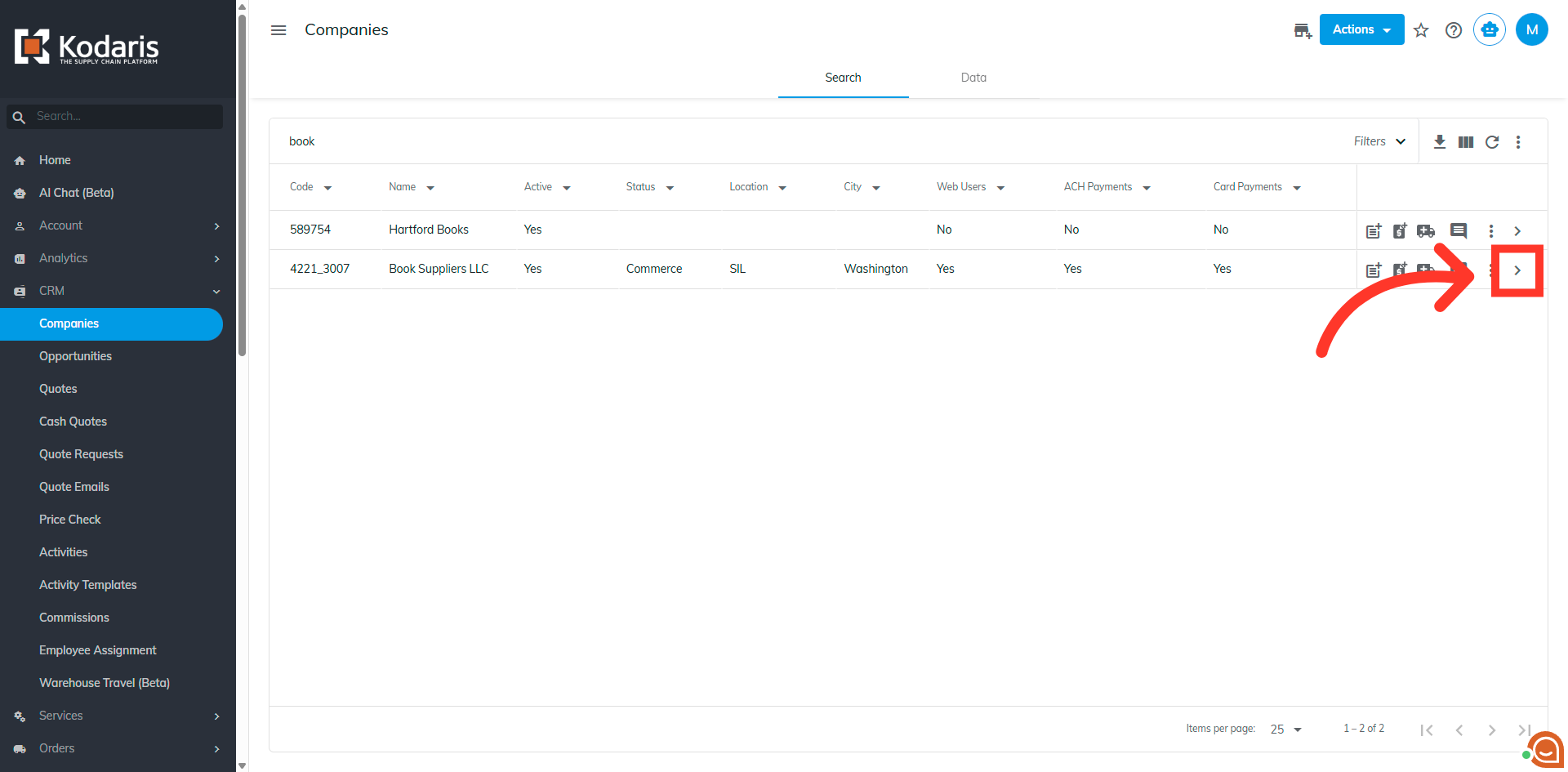Go to the last page of results
1568x772 pixels.
pyautogui.click(x=1524, y=730)
